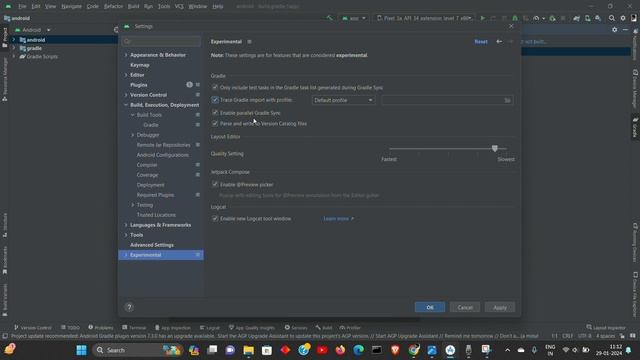Select Advanced Settings in settings tree
The width and height of the screenshot is (640, 360).
point(152,245)
